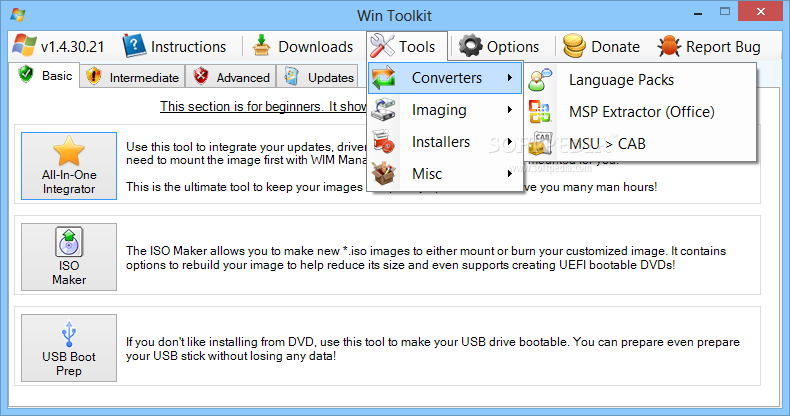This screenshot has height=416, width=790.
Task: Open the Downloads menu
Action: pyautogui.click(x=303, y=46)
